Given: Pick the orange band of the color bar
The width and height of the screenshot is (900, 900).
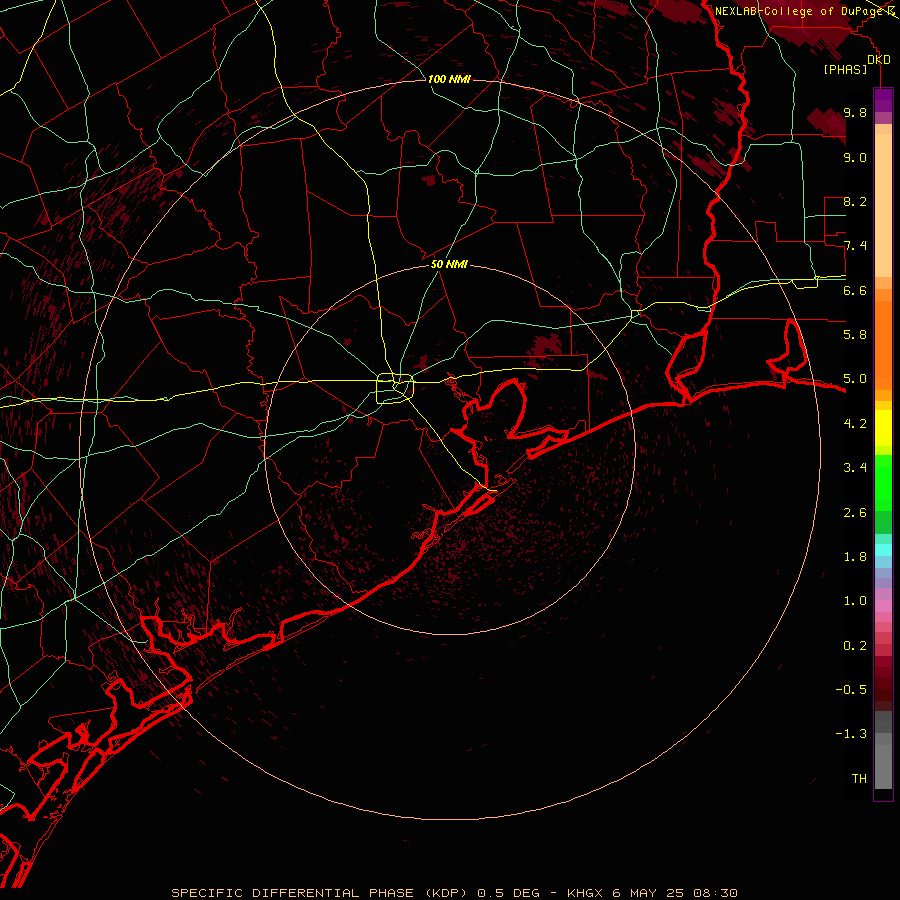Looking at the screenshot, I should pyautogui.click(x=883, y=346).
